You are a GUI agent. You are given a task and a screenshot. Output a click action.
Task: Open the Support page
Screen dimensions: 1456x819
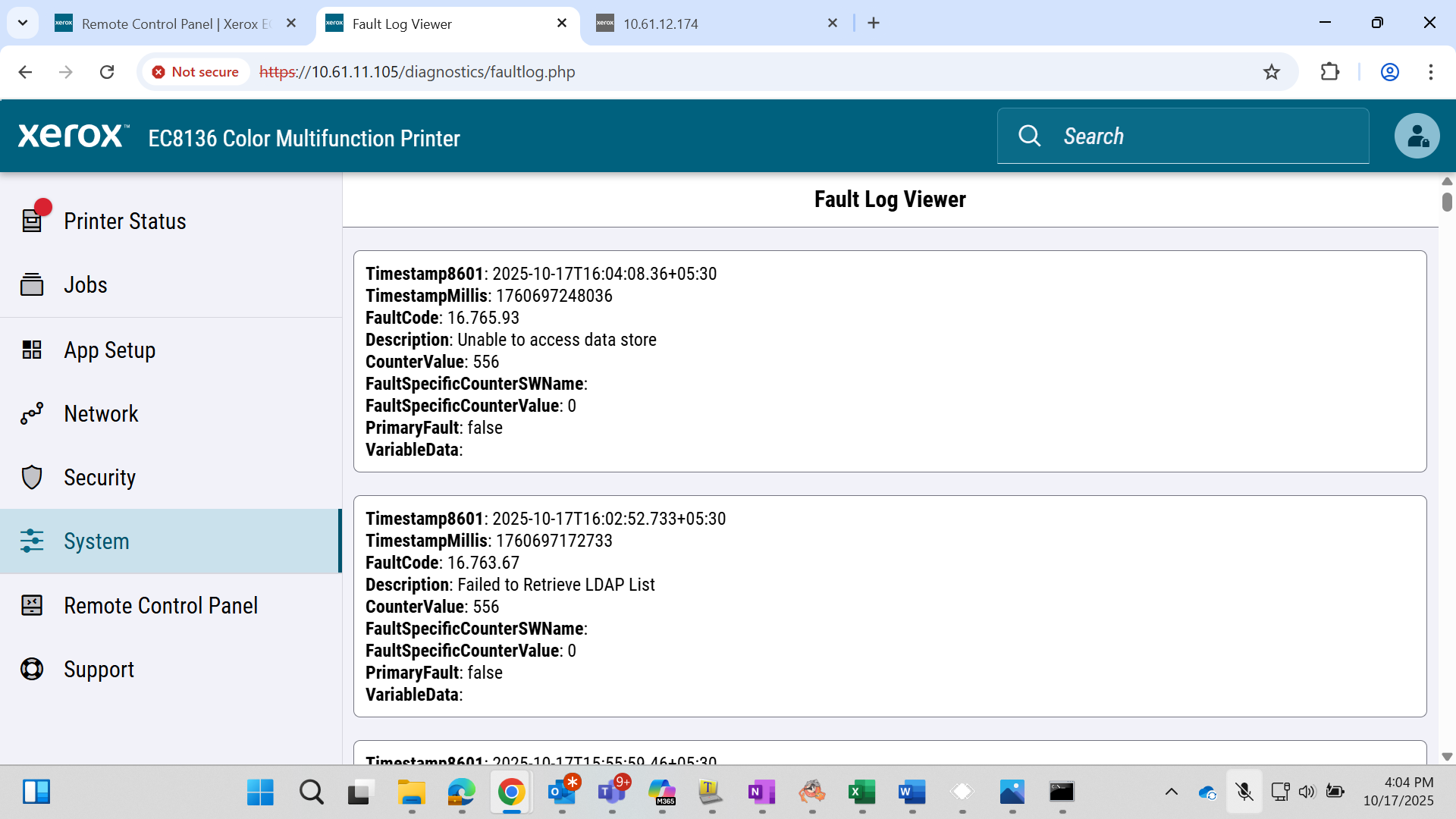click(171, 669)
